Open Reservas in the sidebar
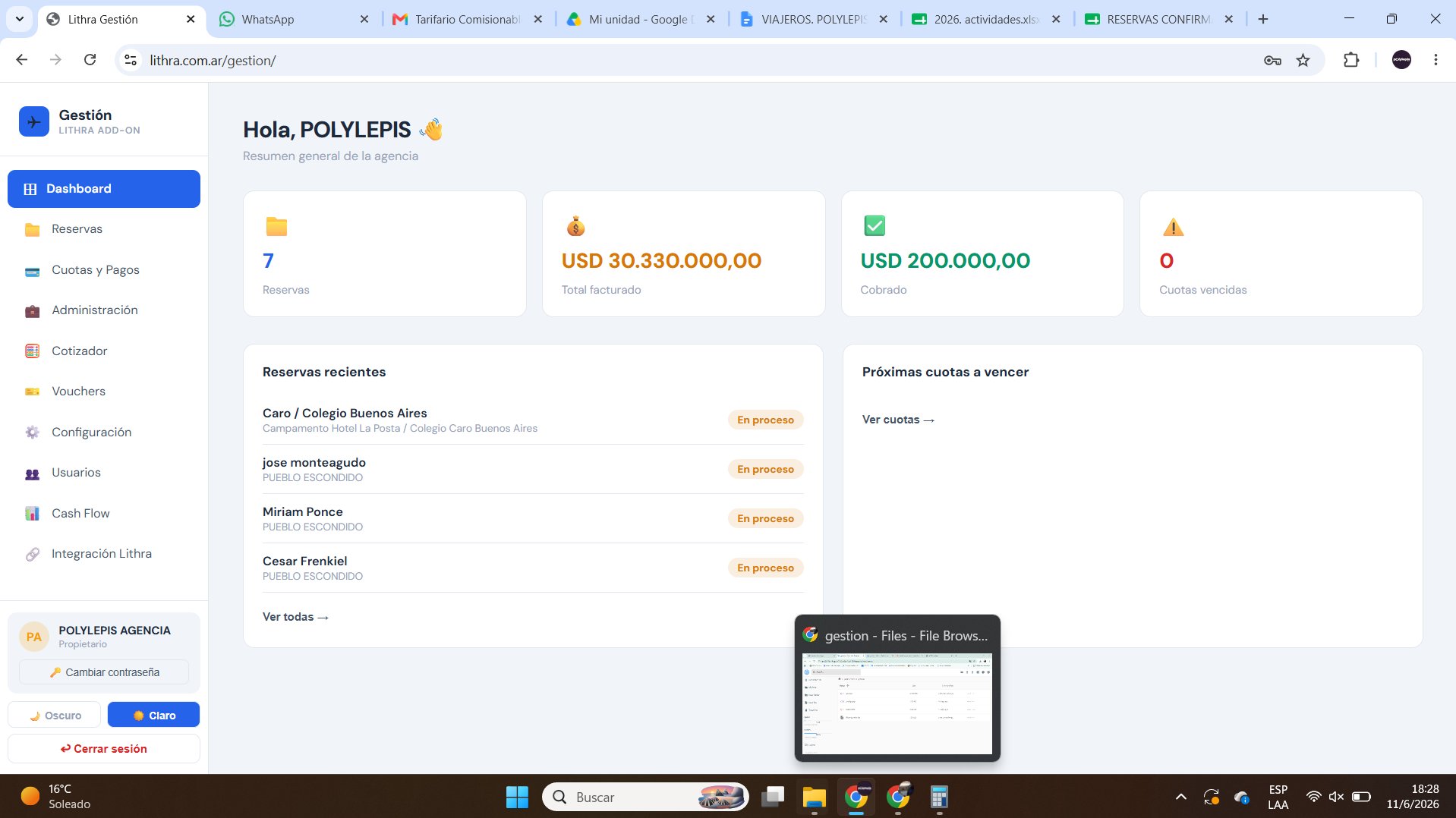1456x818 pixels. (x=104, y=229)
